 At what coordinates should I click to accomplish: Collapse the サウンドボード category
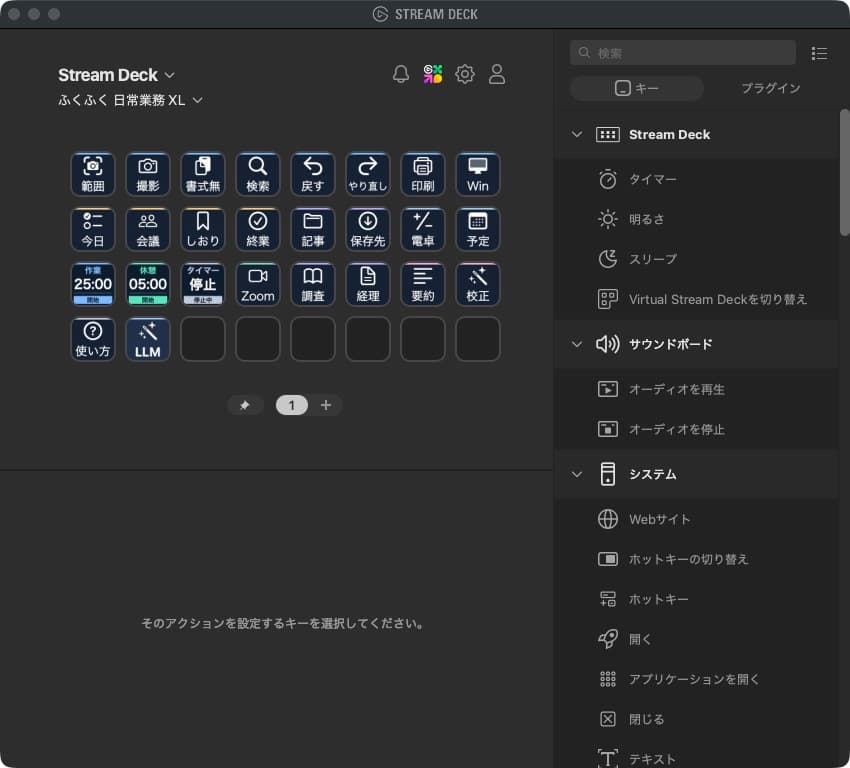pyautogui.click(x=577, y=344)
